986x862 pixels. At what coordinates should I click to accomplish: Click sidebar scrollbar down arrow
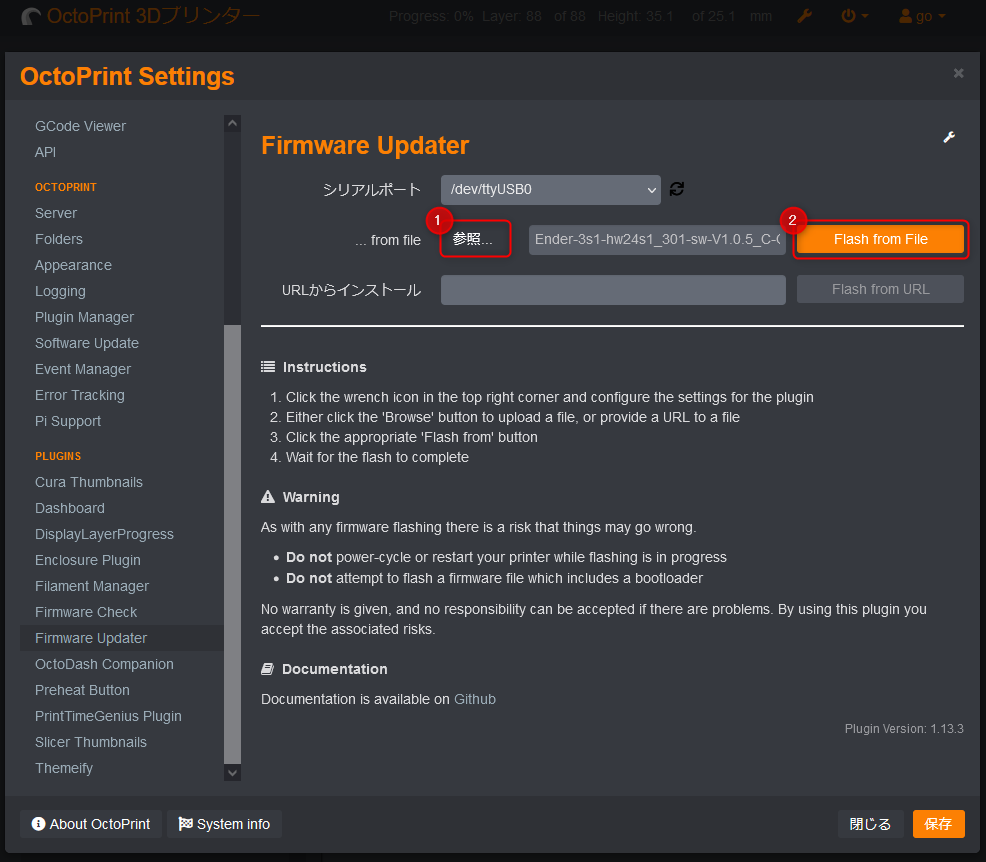click(233, 772)
